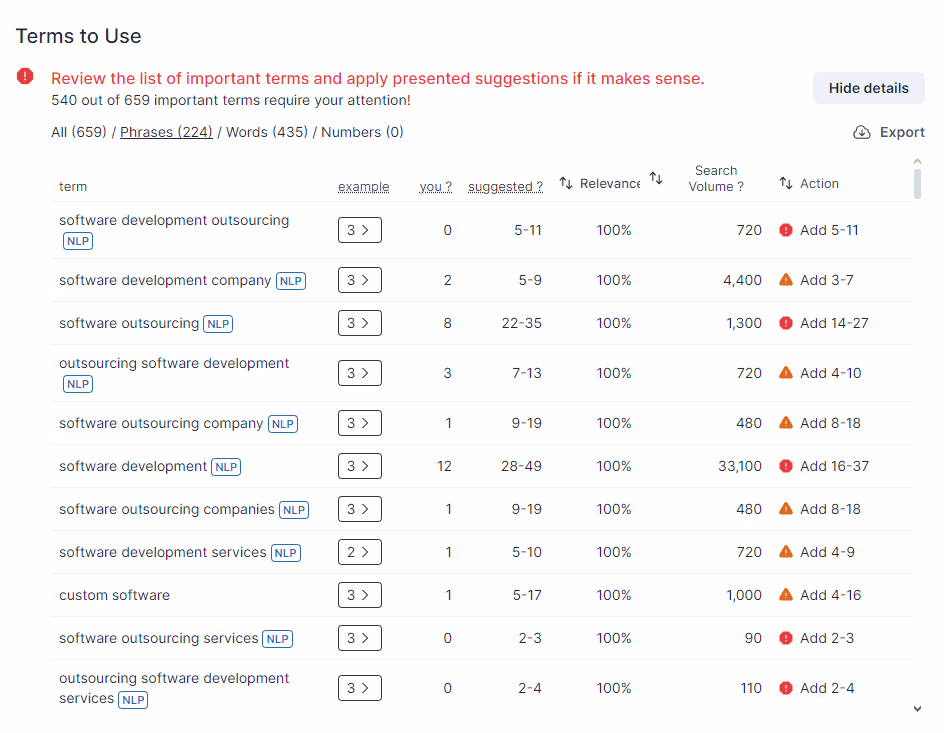Viewport: 944px width, 733px height.
Task: Click the Hide details button
Action: [x=868, y=88]
